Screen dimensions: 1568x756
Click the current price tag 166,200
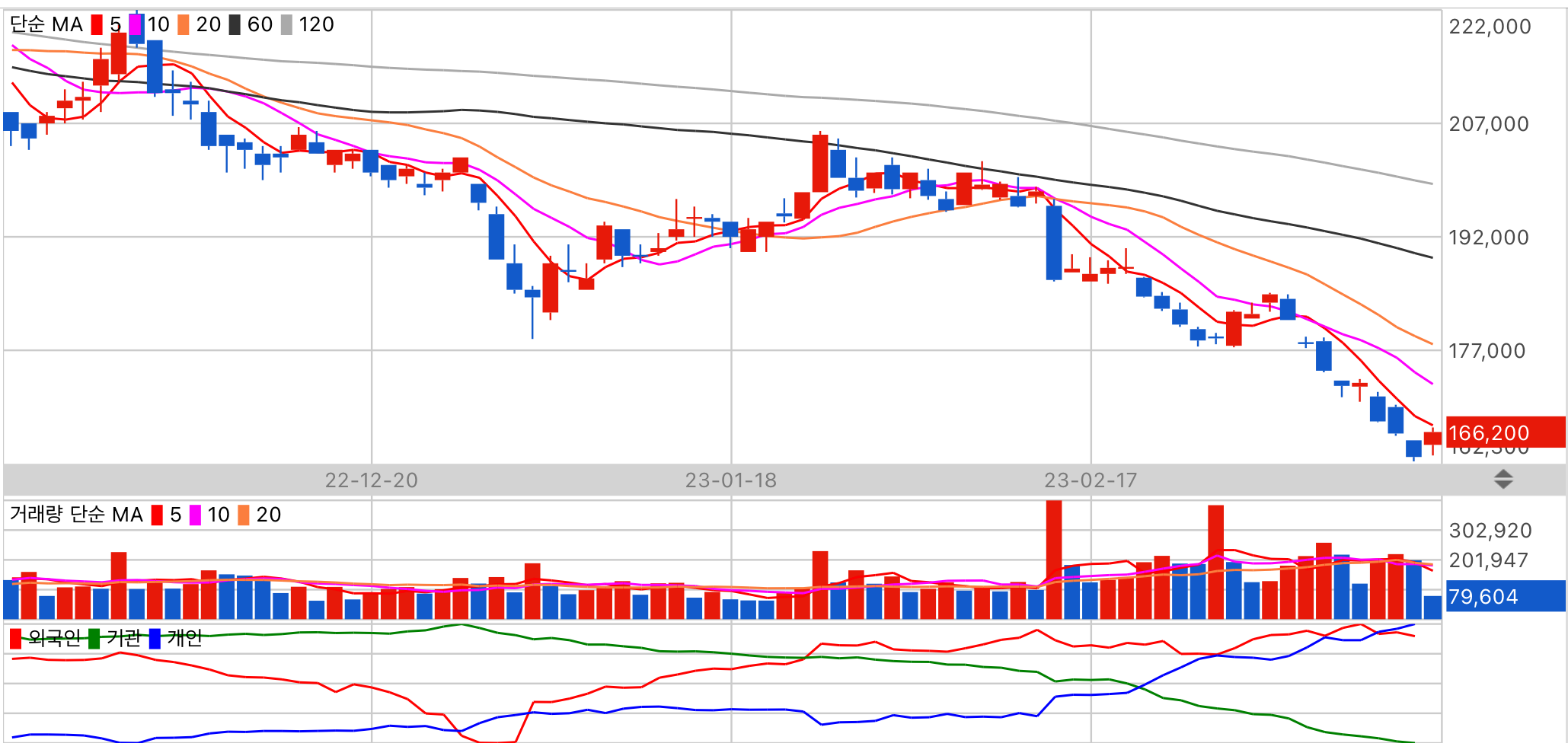pos(1506,432)
